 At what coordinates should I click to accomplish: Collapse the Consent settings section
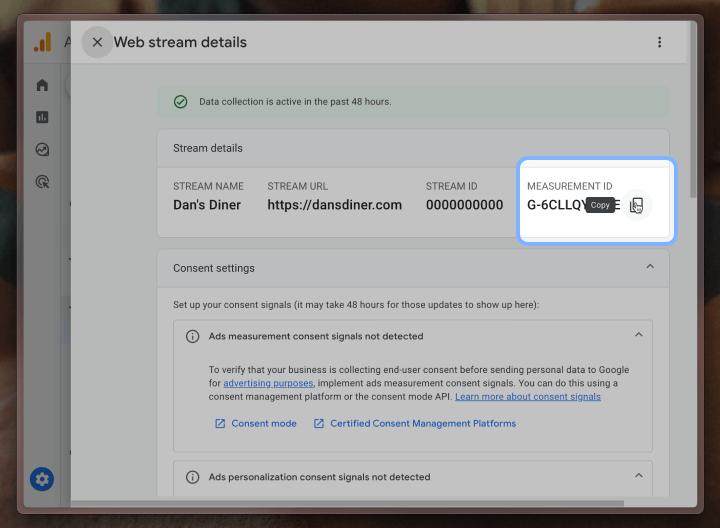coord(650,267)
